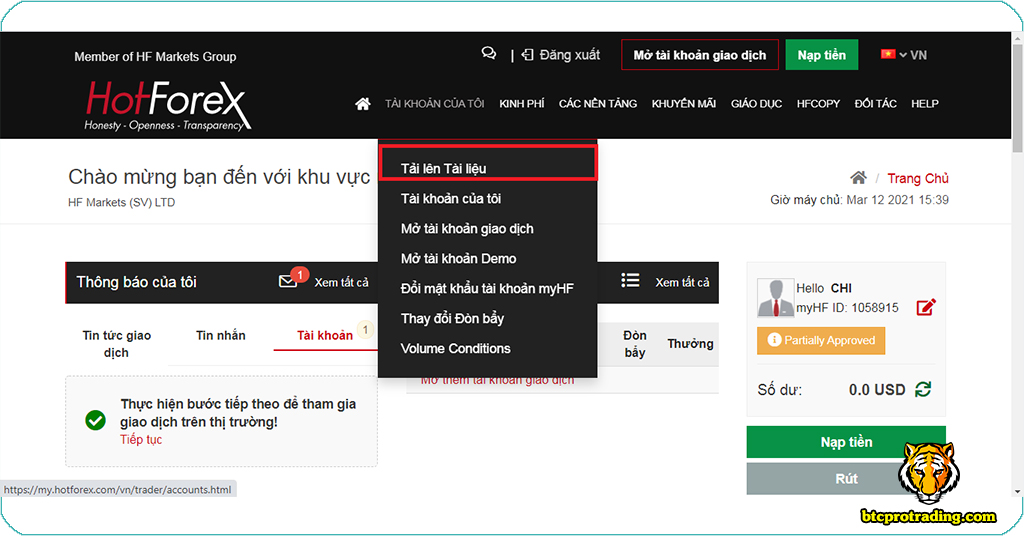Screen dimensions: 1024x536
Task: Click the breadcrumb home icon
Action: 858,178
